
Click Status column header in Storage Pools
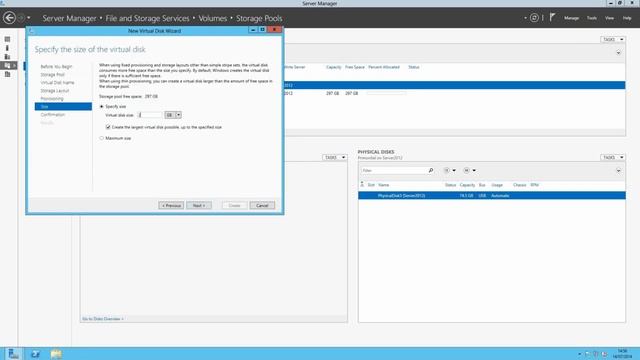point(413,67)
